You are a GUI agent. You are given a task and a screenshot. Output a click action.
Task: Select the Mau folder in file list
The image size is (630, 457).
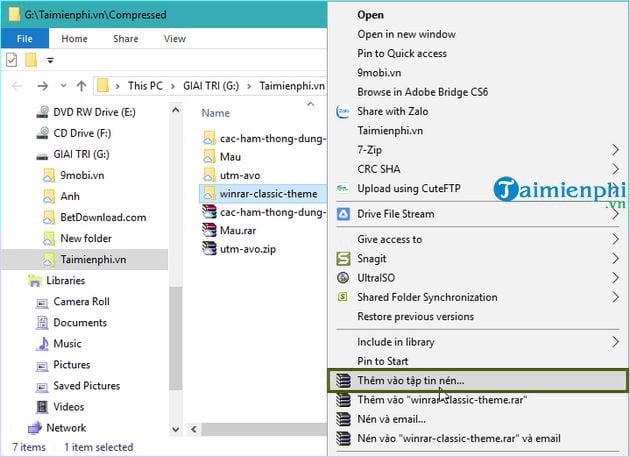pyautogui.click(x=230, y=157)
